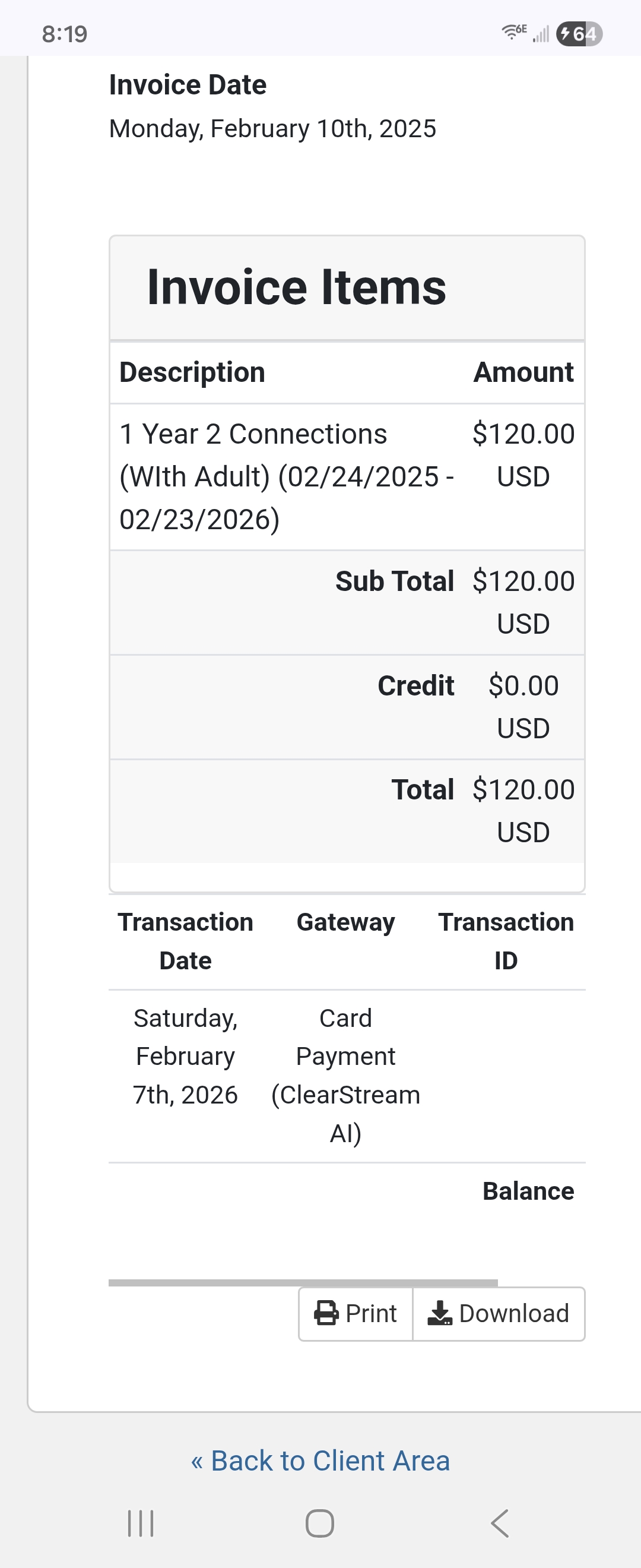
Task: Click the Download button
Action: pos(499,1314)
